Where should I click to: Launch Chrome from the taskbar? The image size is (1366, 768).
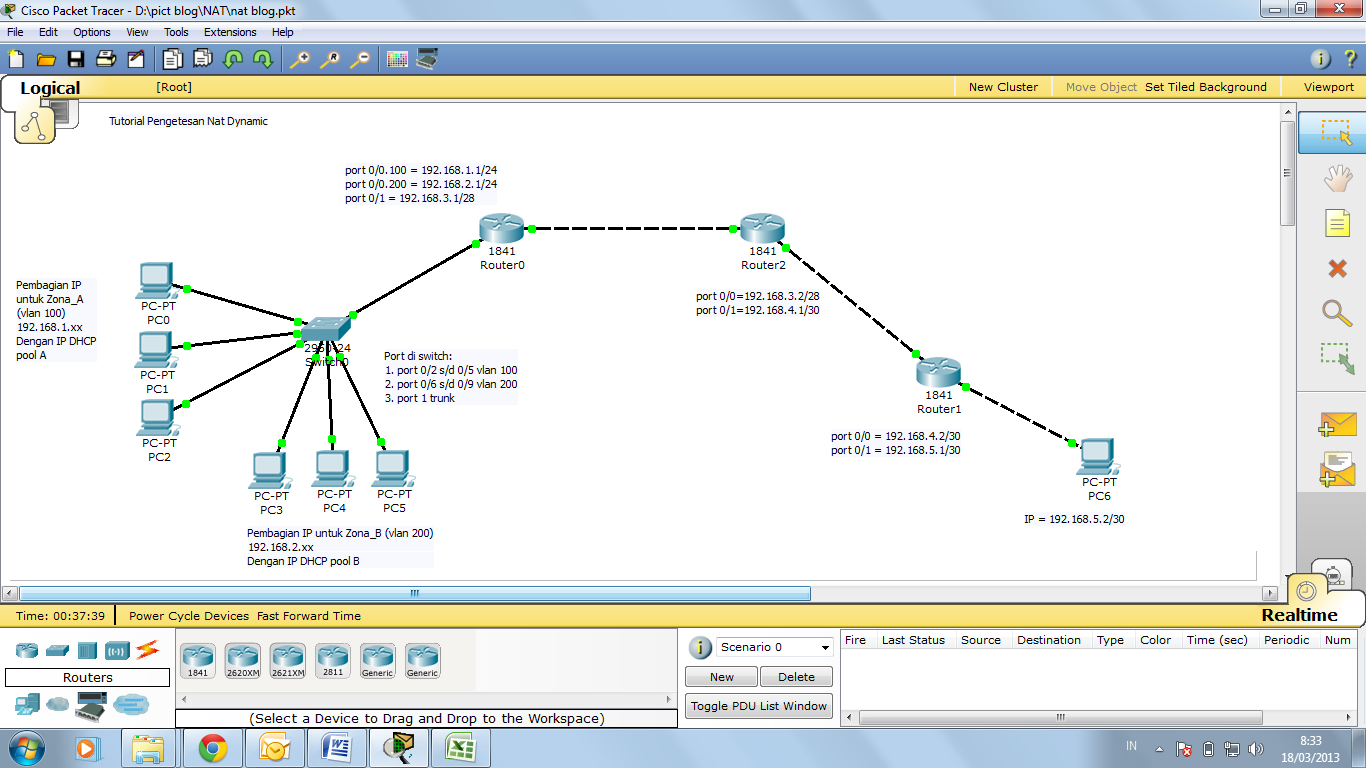(212, 747)
